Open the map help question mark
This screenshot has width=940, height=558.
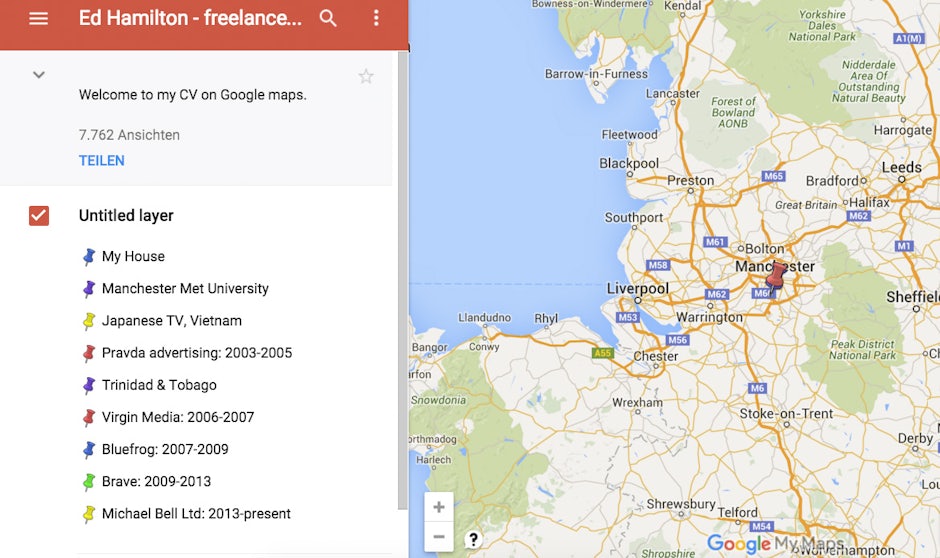(473, 540)
